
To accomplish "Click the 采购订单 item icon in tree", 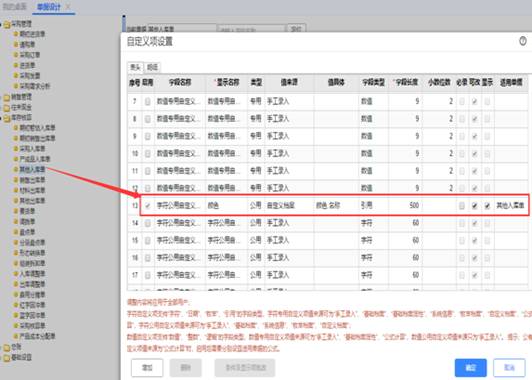I will [16, 55].
